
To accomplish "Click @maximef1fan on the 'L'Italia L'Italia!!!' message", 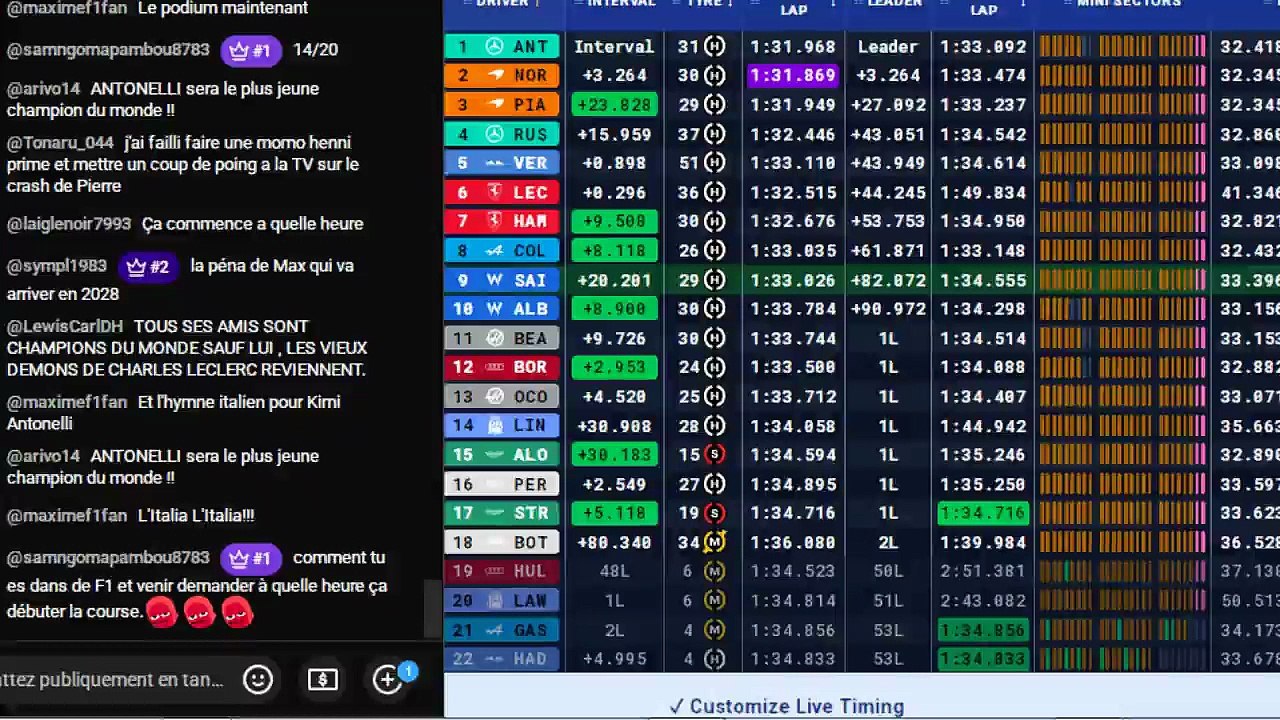I will 67,516.
